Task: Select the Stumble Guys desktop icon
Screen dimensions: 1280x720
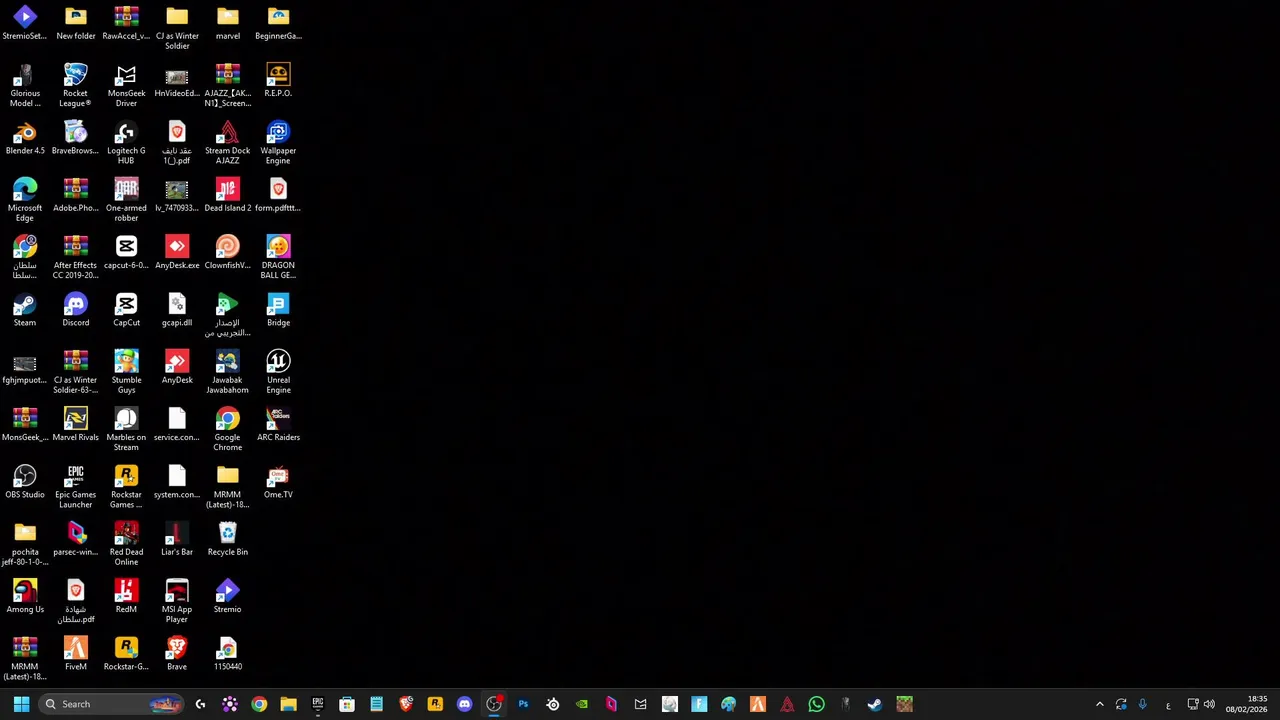Action: point(126,372)
